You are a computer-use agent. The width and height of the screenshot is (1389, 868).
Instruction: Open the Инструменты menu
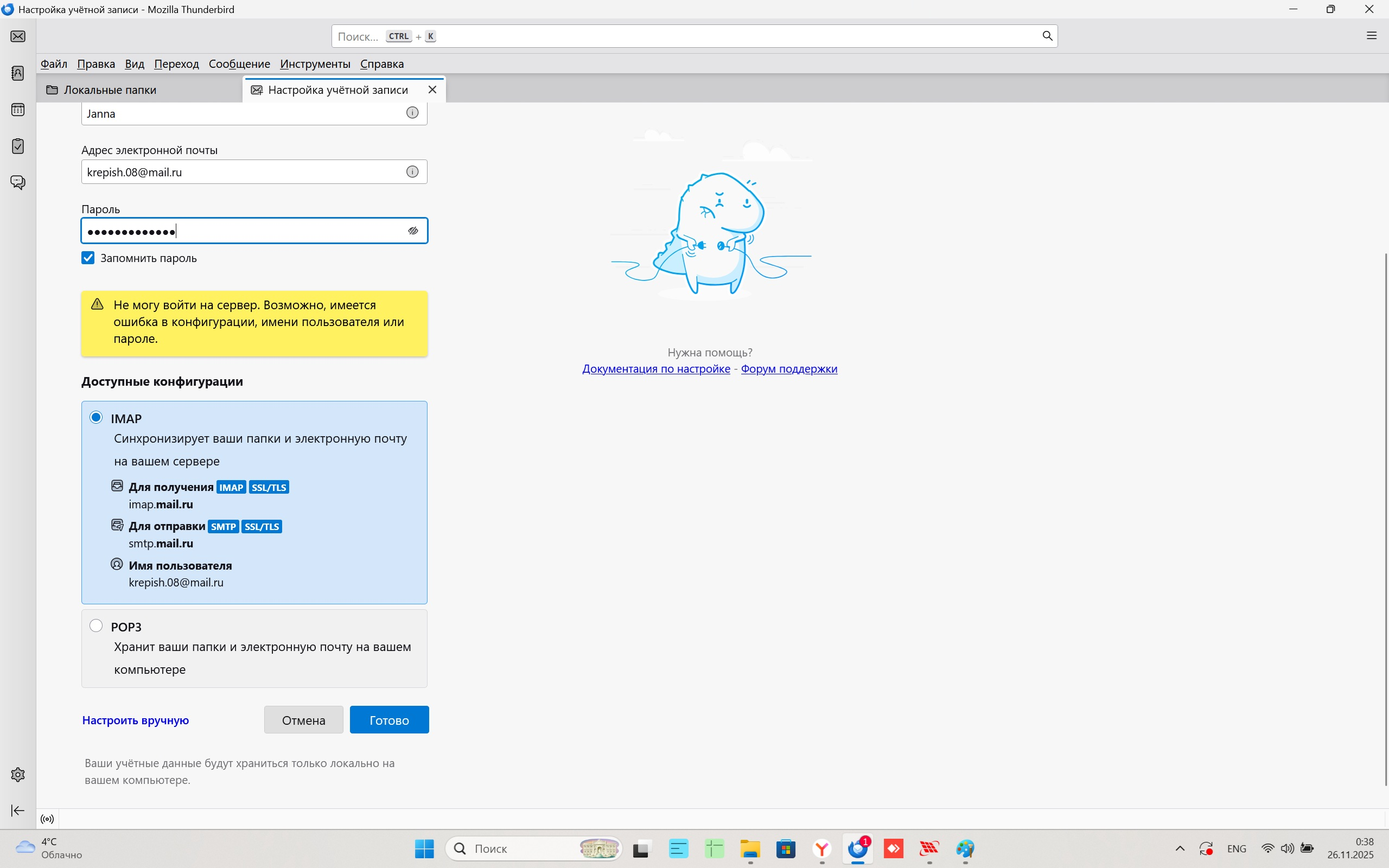point(315,63)
